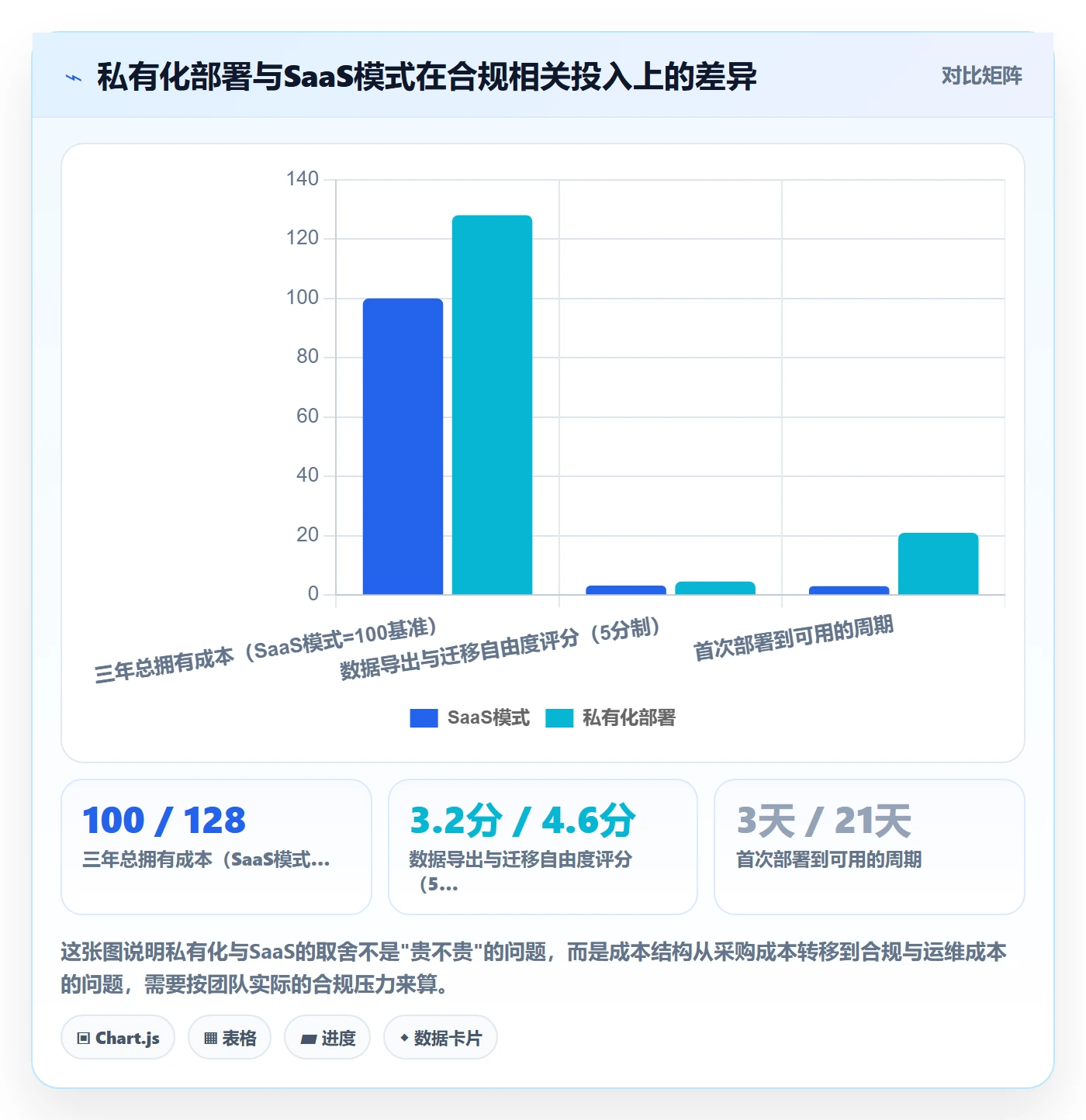Open the 100 / 128 data card

tap(216, 847)
